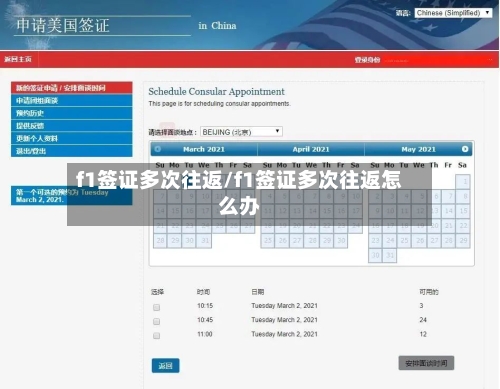The width and height of the screenshot is (500, 389).
Task: Pick April 29 on the calendar
Action: [x=327, y=241]
